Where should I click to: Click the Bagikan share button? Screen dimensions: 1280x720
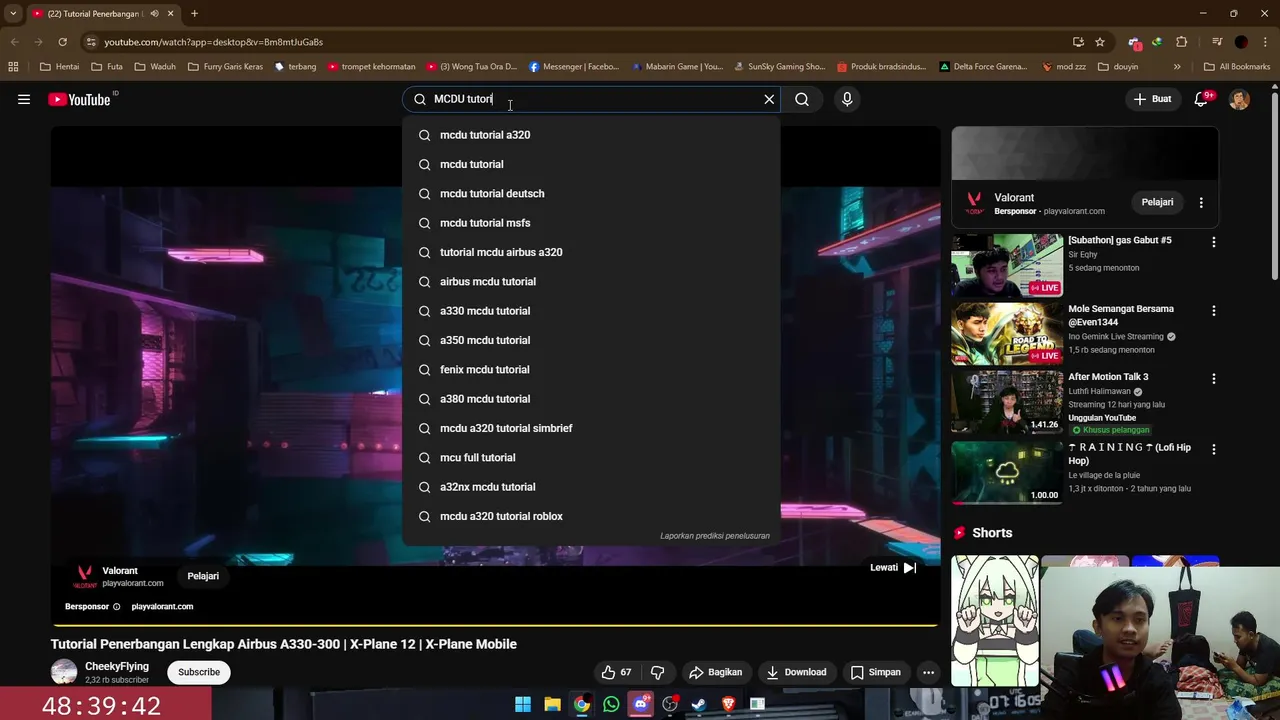[716, 672]
